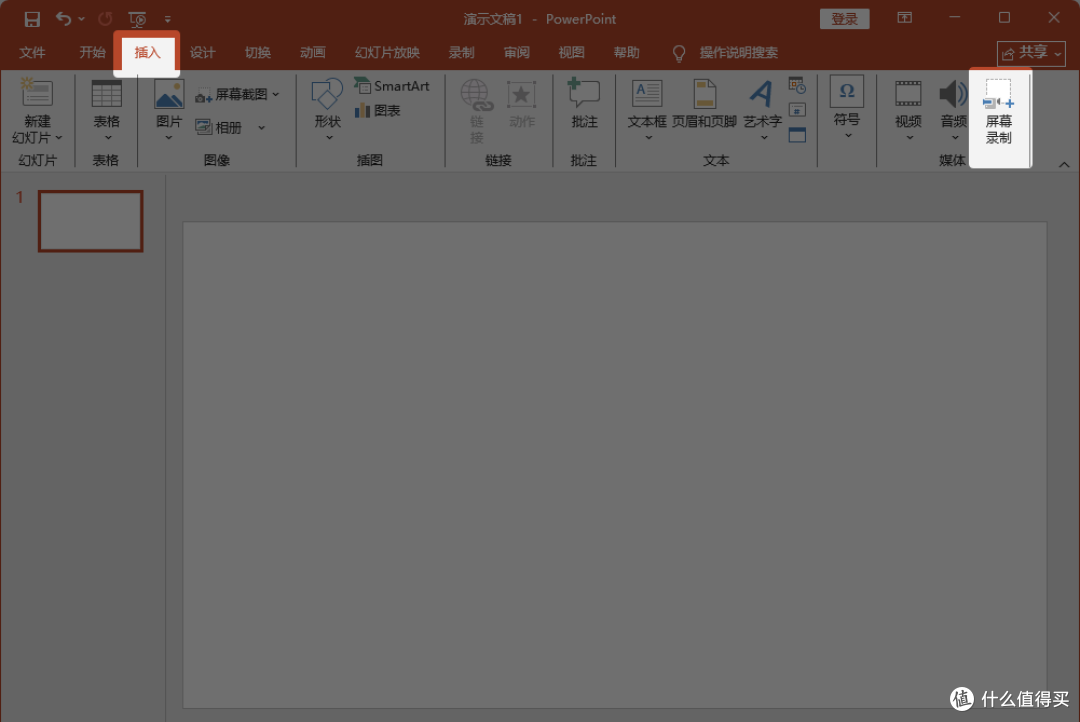Undo the last action

[x=63, y=19]
